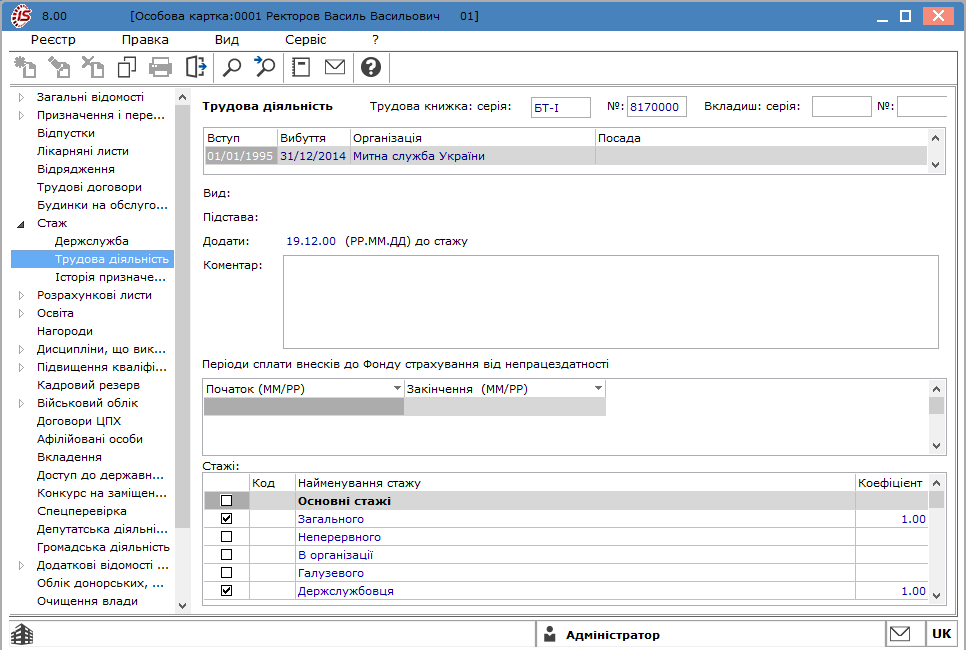The height and width of the screenshot is (650, 966).
Task: Click the magnifier search icon
Action: point(232,67)
